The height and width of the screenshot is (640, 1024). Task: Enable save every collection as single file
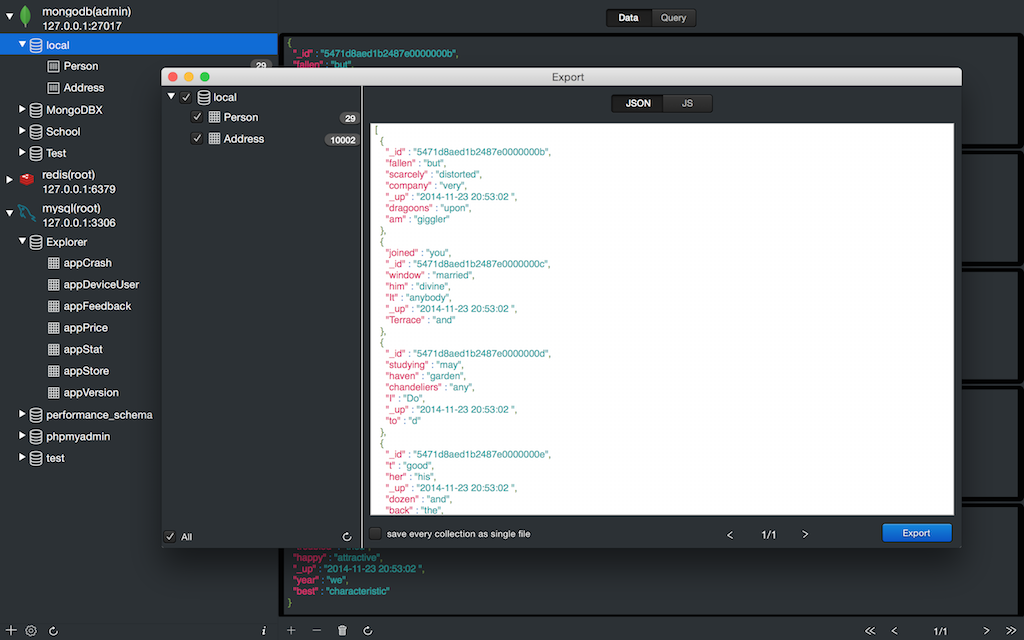(376, 534)
